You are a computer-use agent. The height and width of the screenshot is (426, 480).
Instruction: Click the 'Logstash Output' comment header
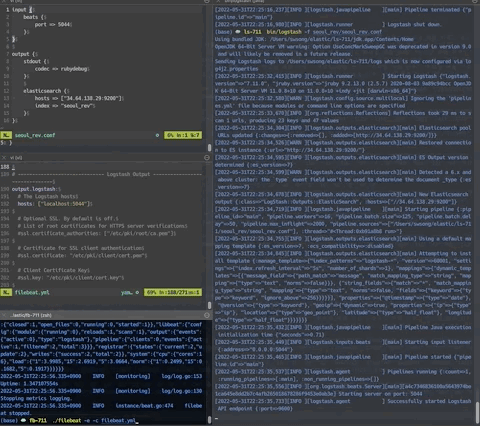(x=128, y=174)
